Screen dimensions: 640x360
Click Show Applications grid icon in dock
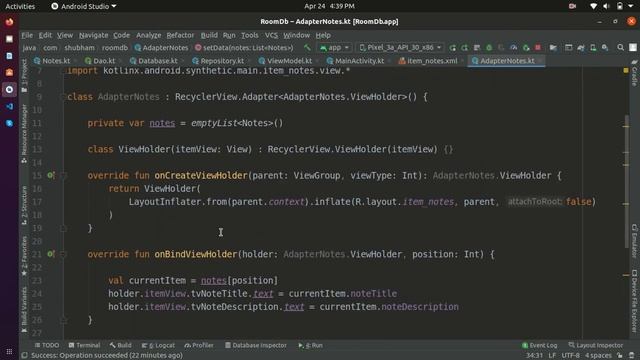pyautogui.click(x=9, y=351)
